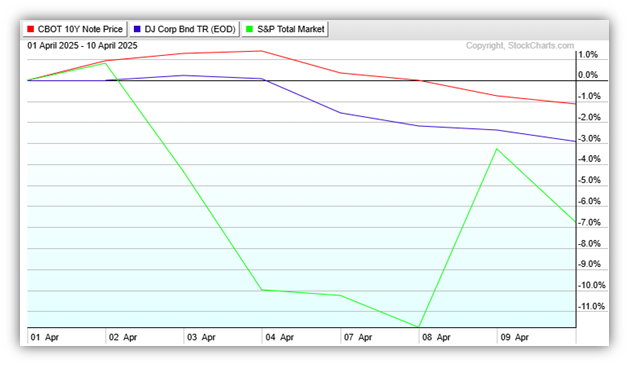Select the S&P Total Market legend tab

click(x=285, y=29)
